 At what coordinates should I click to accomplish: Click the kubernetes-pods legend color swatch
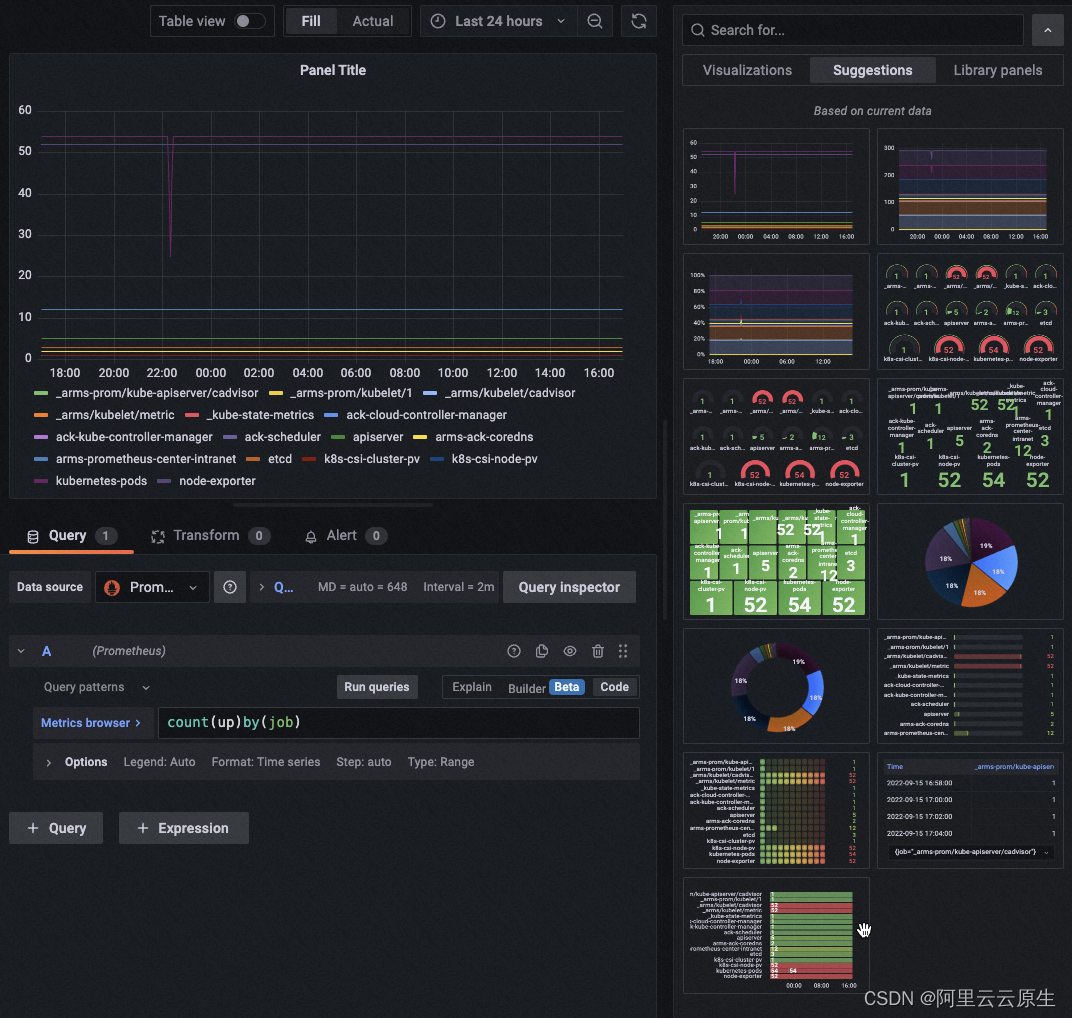pos(41,481)
